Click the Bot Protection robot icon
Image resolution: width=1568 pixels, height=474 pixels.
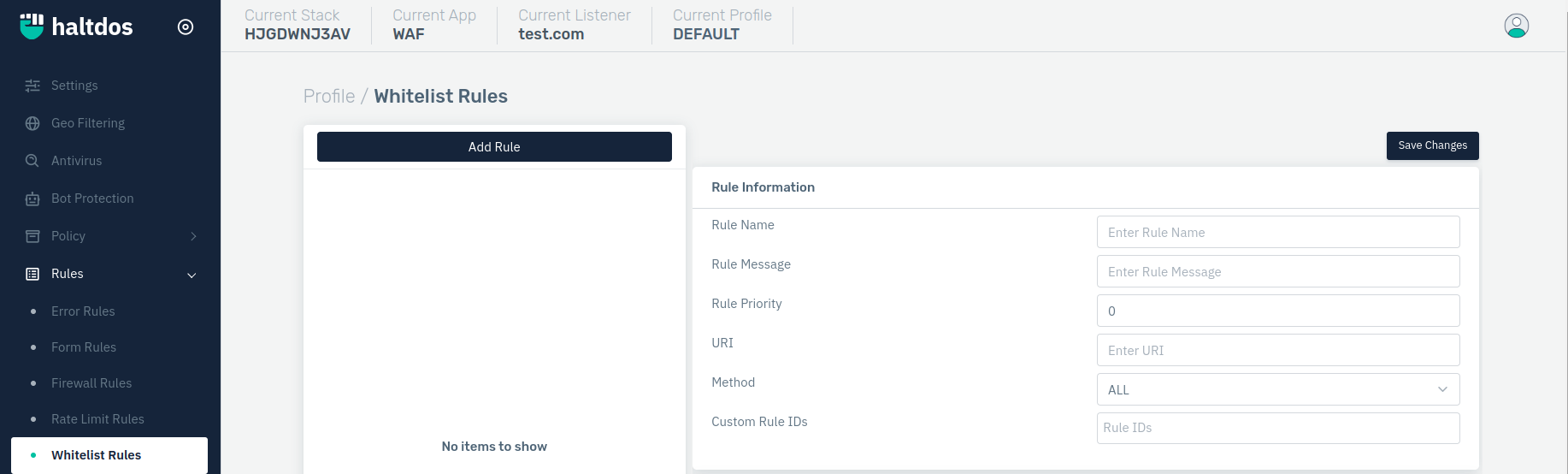coord(32,198)
